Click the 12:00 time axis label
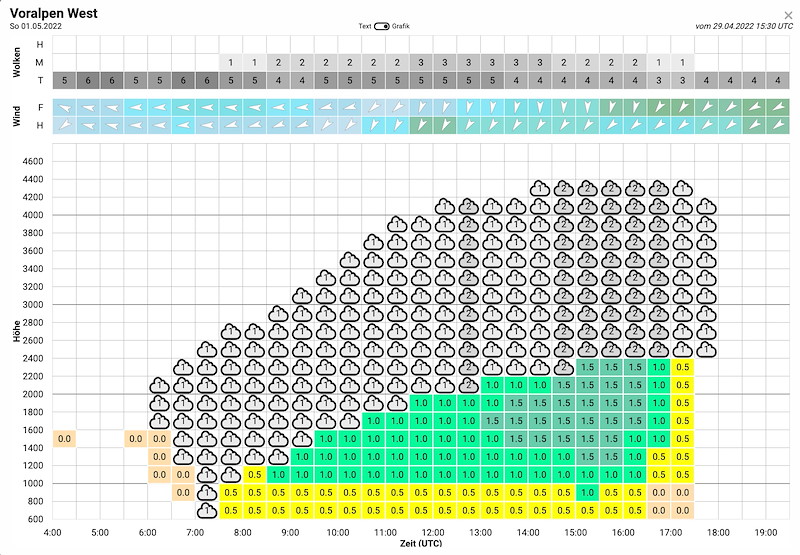Image resolution: width=800 pixels, height=555 pixels. [x=433, y=533]
